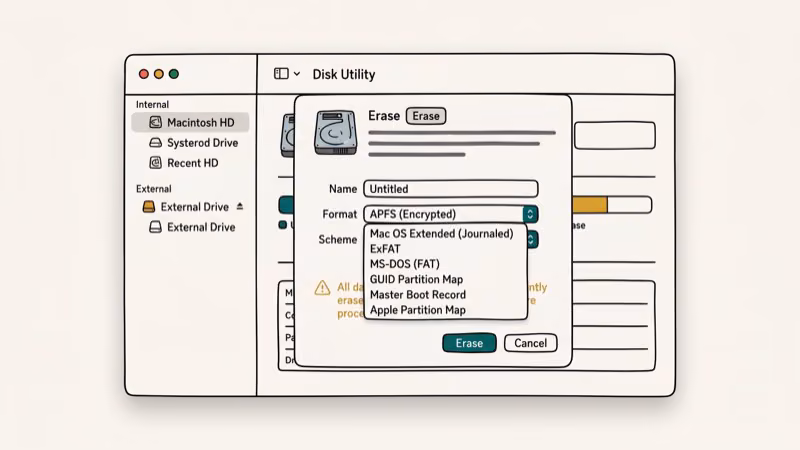Choose GUID Partition Map option

click(416, 280)
